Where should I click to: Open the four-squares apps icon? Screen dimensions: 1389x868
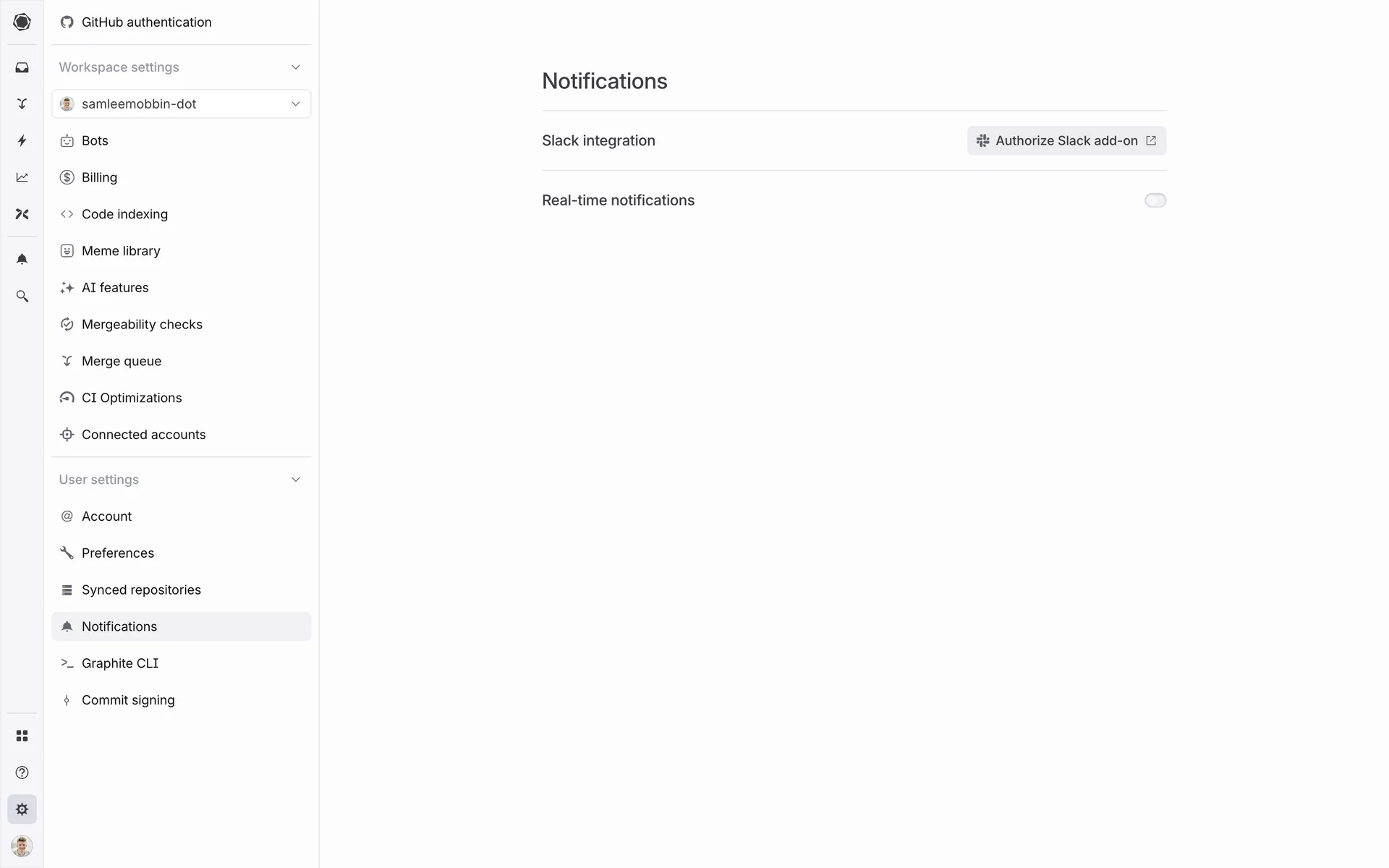coord(22,736)
